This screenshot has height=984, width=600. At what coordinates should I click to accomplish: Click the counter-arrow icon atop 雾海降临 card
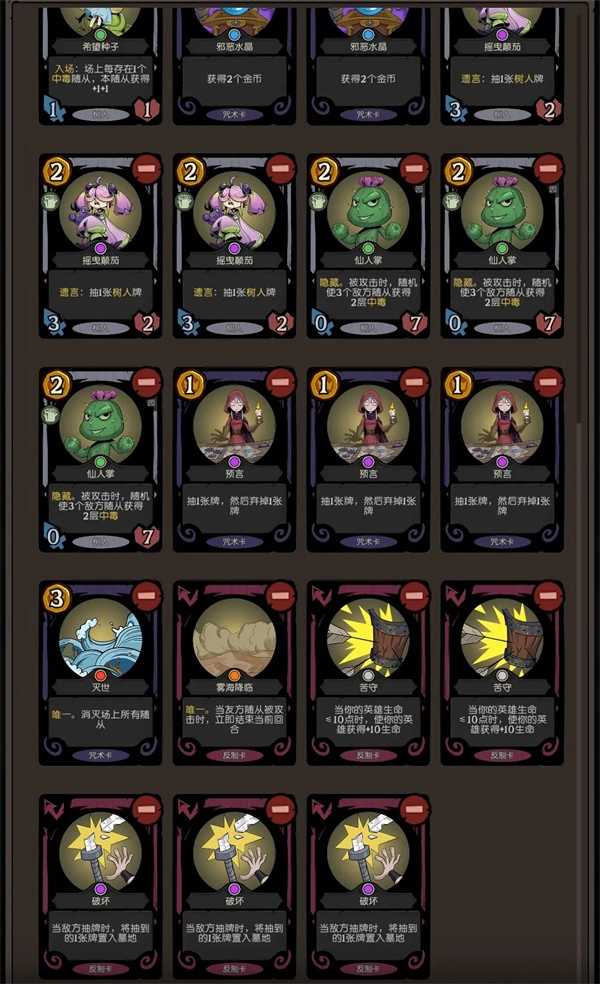pos(189,595)
